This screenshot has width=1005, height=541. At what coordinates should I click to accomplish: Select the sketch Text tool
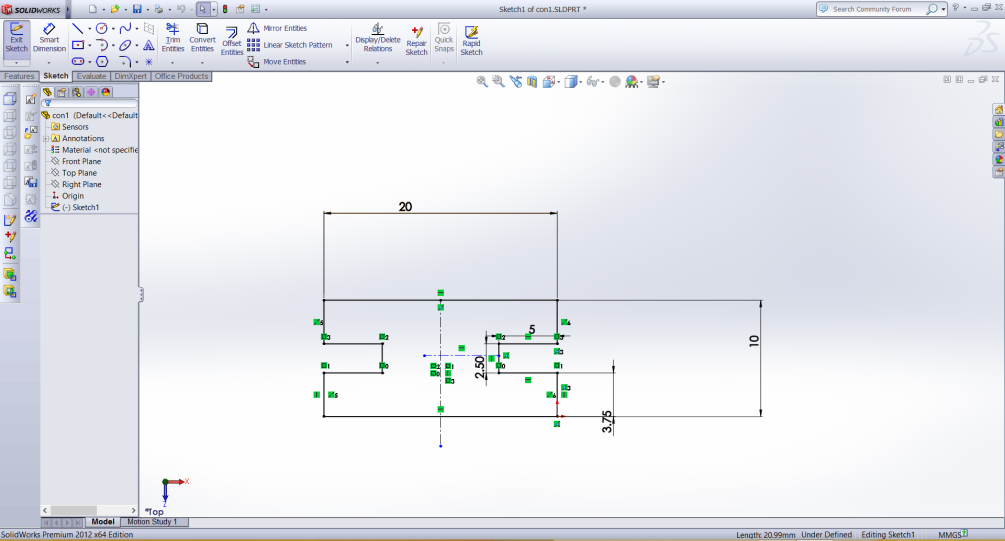click(x=149, y=45)
